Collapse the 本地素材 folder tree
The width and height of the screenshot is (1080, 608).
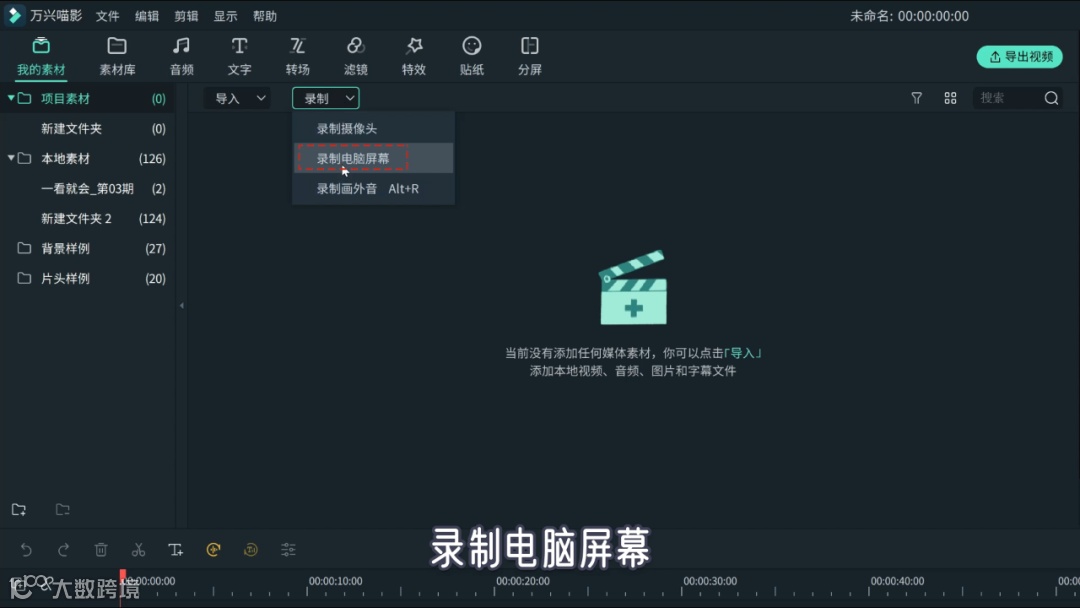point(9,158)
